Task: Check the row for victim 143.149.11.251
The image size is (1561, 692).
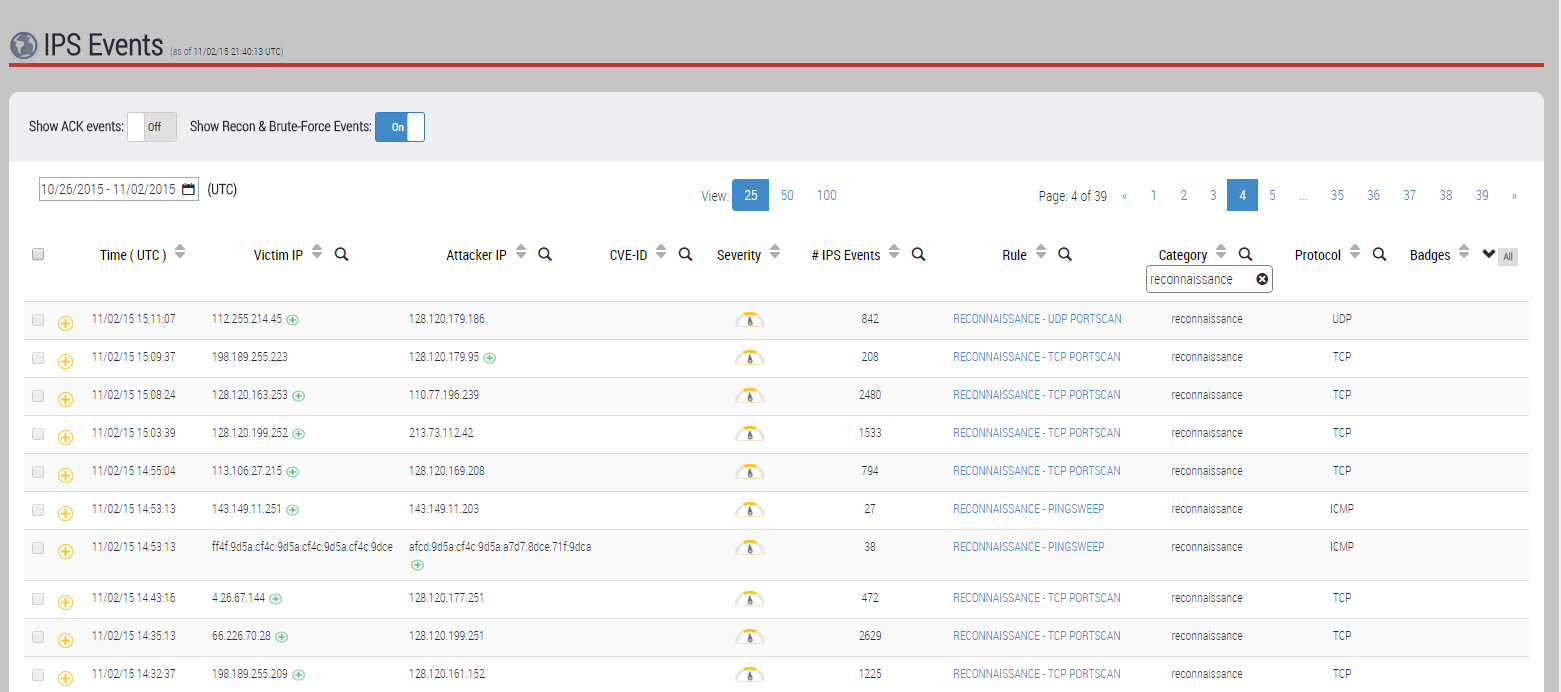Action: tap(38, 510)
